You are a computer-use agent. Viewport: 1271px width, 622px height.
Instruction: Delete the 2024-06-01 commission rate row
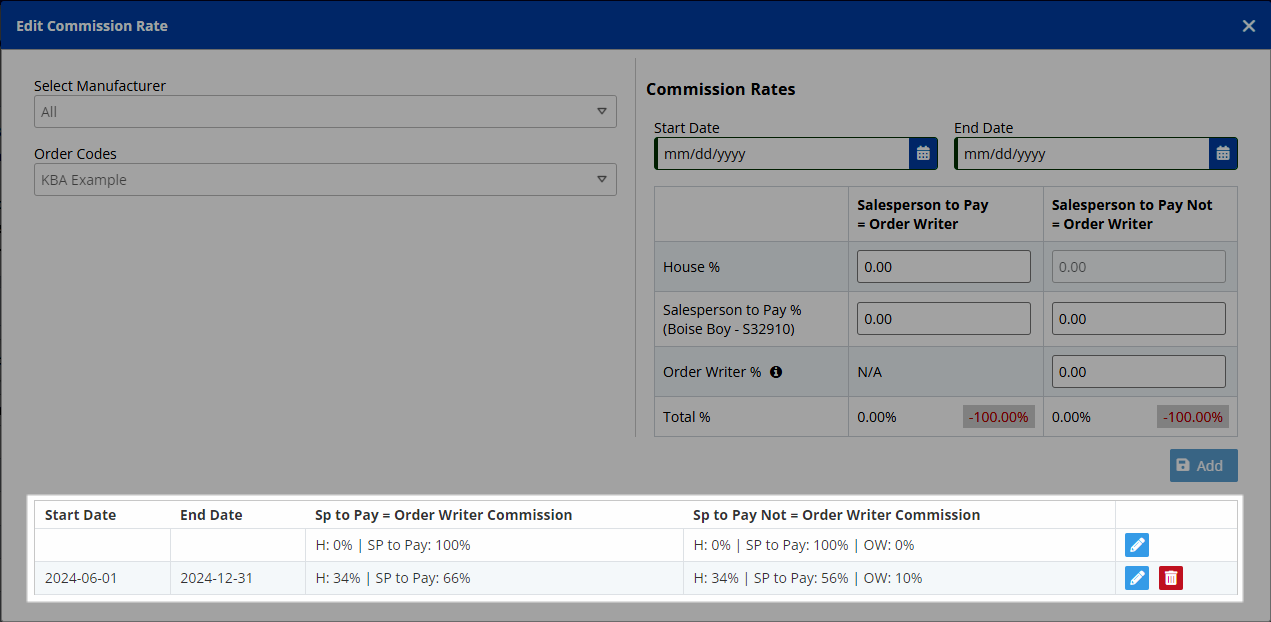[x=1171, y=578]
